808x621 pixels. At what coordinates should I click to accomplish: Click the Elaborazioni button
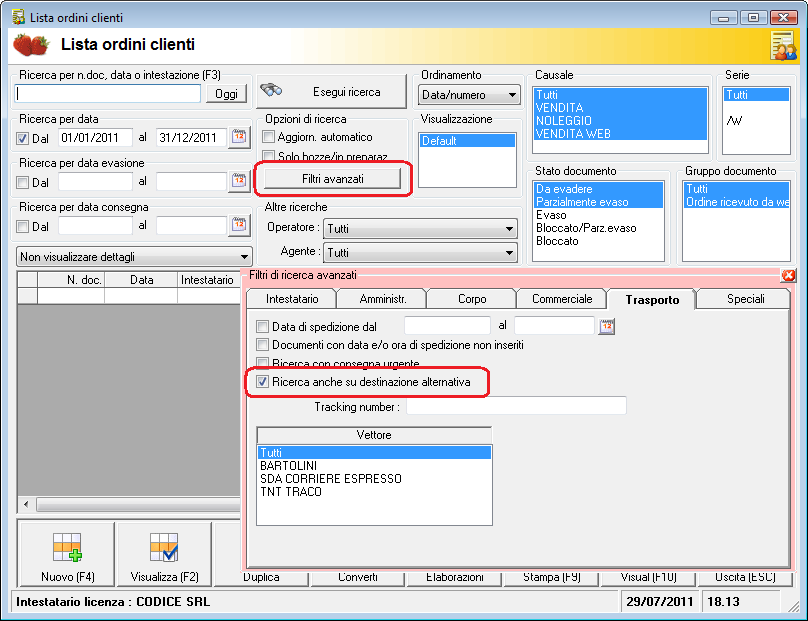[454, 578]
